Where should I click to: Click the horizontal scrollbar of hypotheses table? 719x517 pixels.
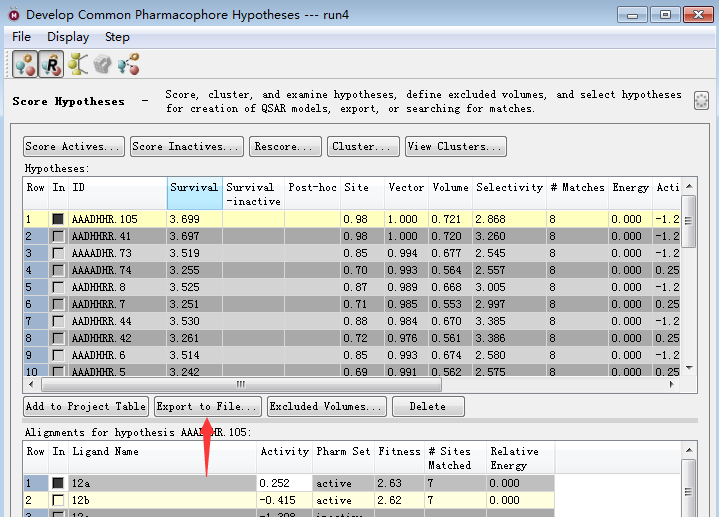(240, 384)
